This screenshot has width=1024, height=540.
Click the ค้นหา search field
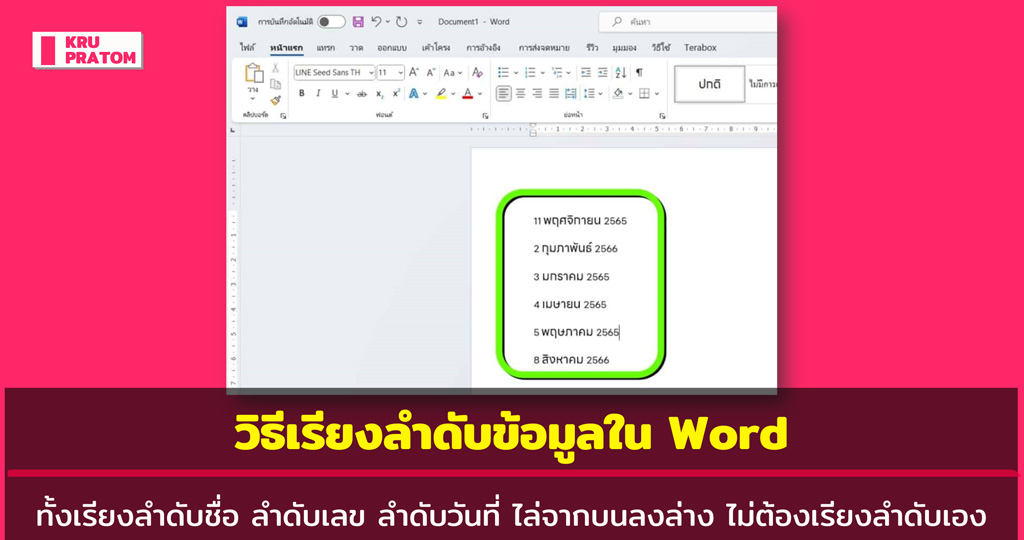point(688,22)
